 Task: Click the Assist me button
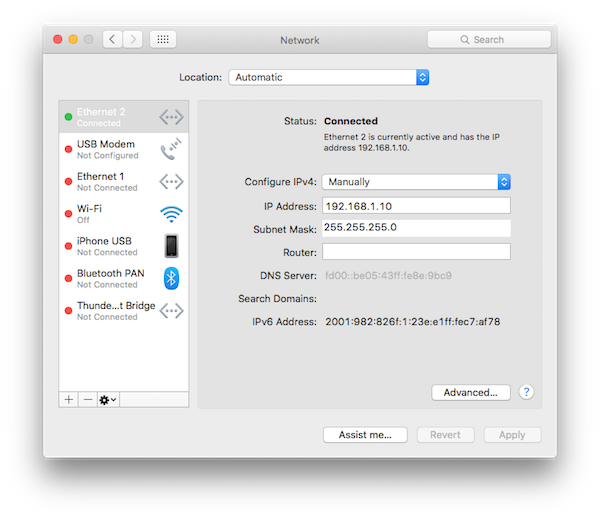tap(364, 435)
